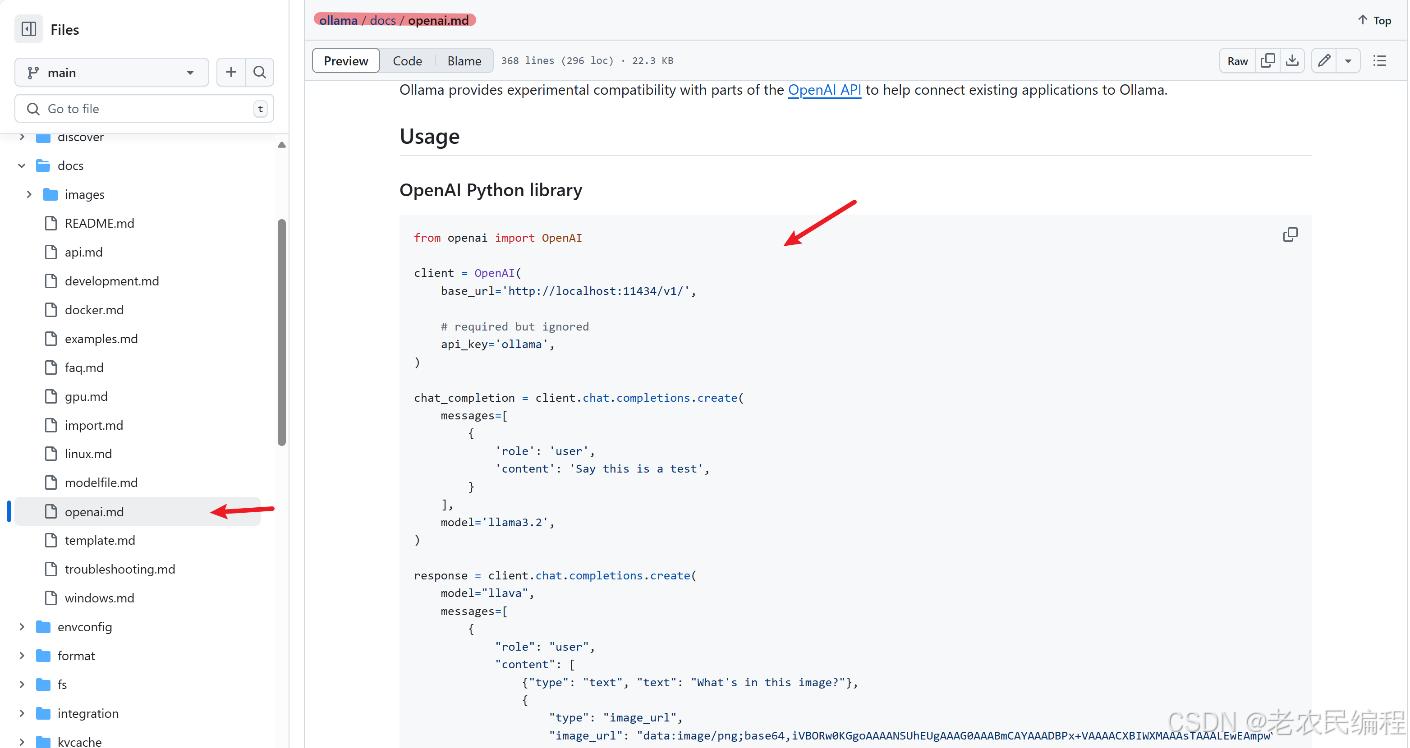Click the Raw button
Viewport: 1410px width, 748px height.
click(1237, 60)
